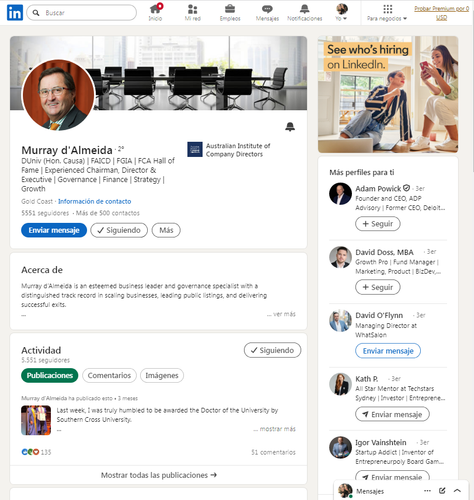
Task: Click compose new message icon
Action: [442, 491]
